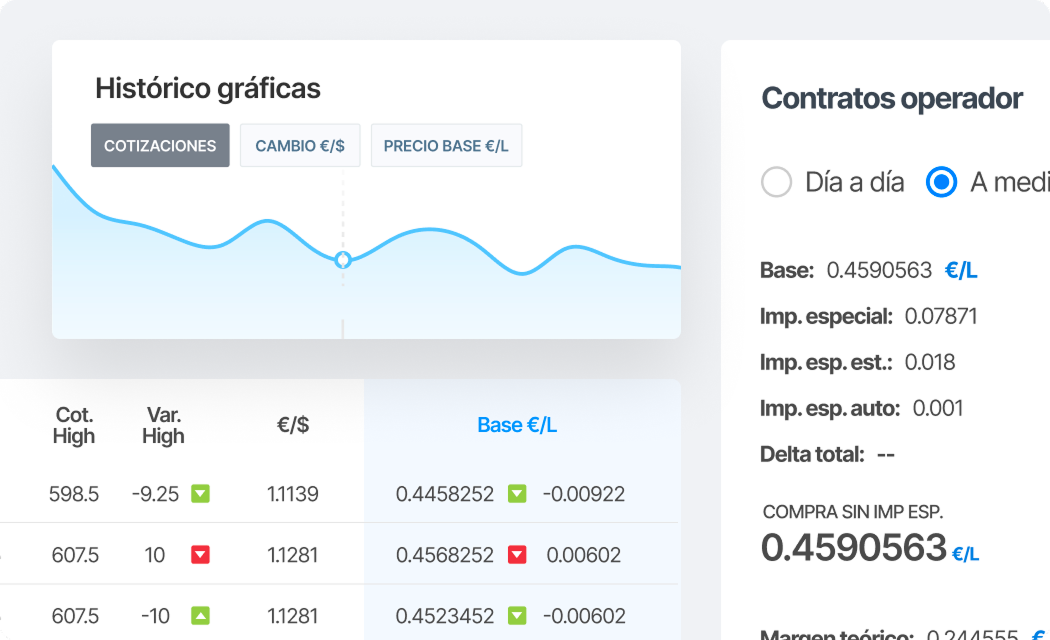The image size is (1050, 640).
Task: Switch to CAMBIO €/$ tab
Action: (x=300, y=145)
